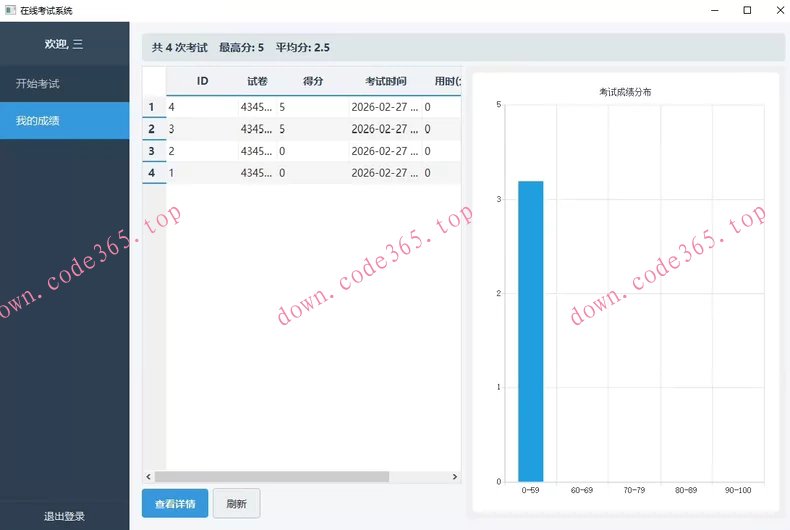Screen dimensions: 790x530
Task: Click the 考试成绩分布 chart title
Action: pyautogui.click(x=625, y=92)
